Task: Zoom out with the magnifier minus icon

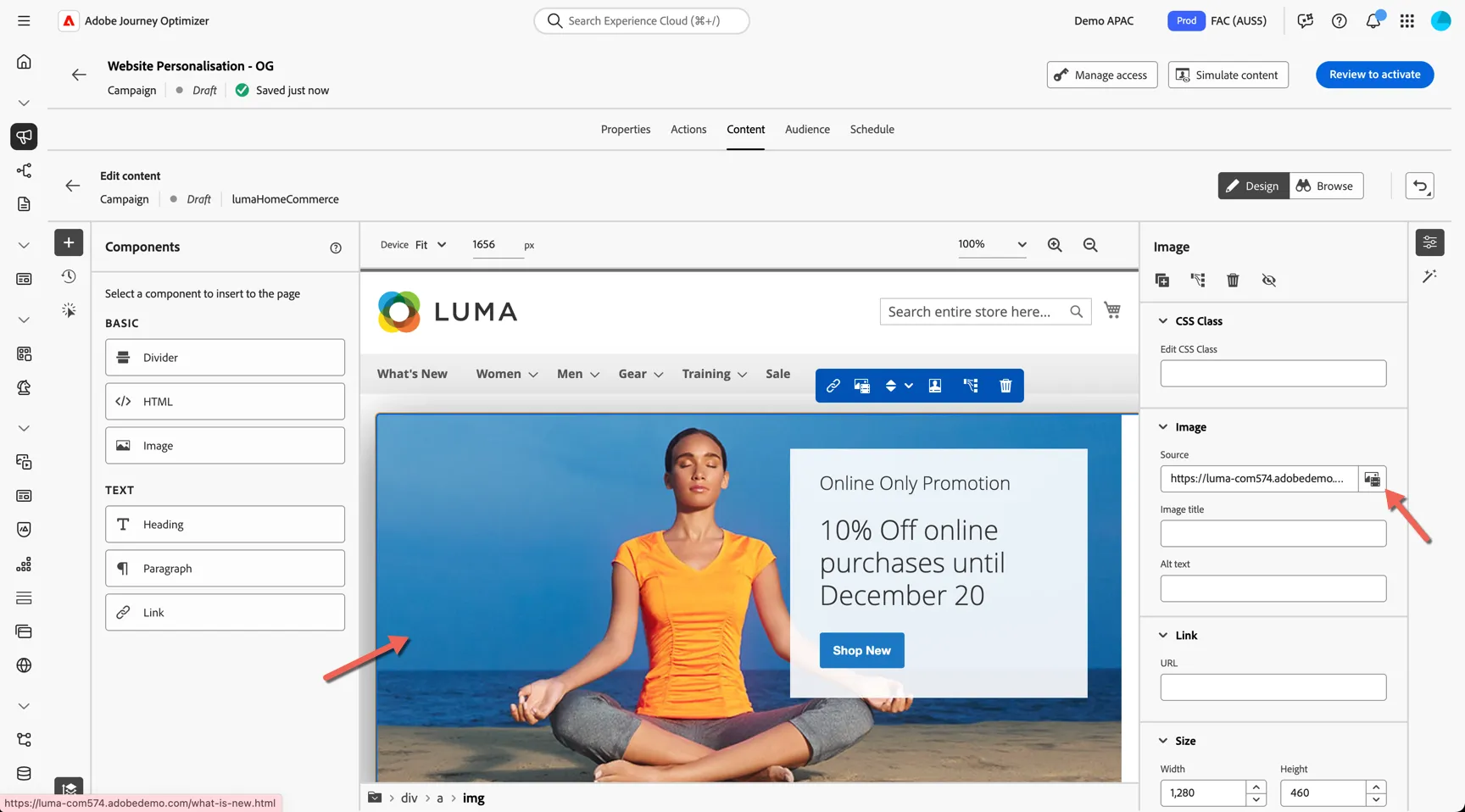Action: 1090,244
